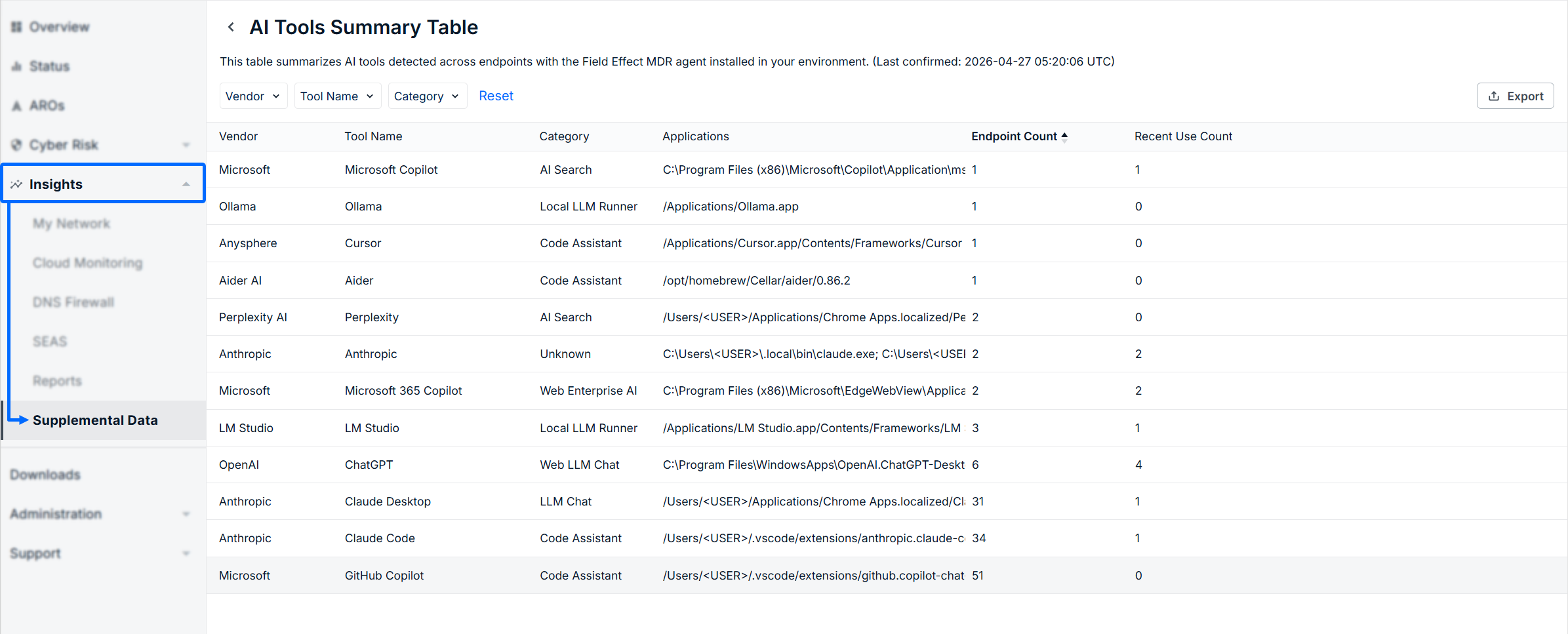
Task: Sort by Applications column header
Action: (x=695, y=136)
